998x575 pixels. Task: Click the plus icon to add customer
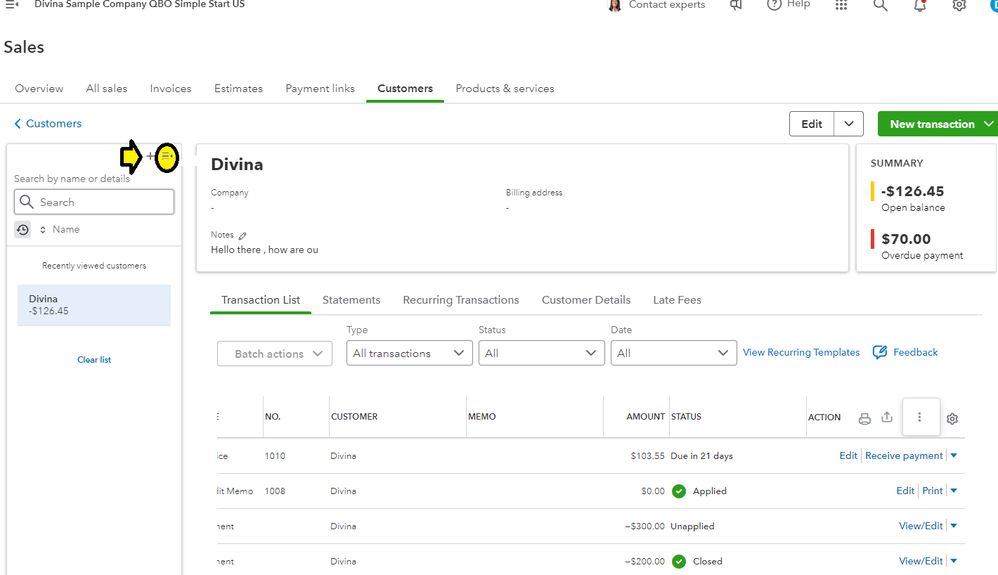(x=151, y=156)
